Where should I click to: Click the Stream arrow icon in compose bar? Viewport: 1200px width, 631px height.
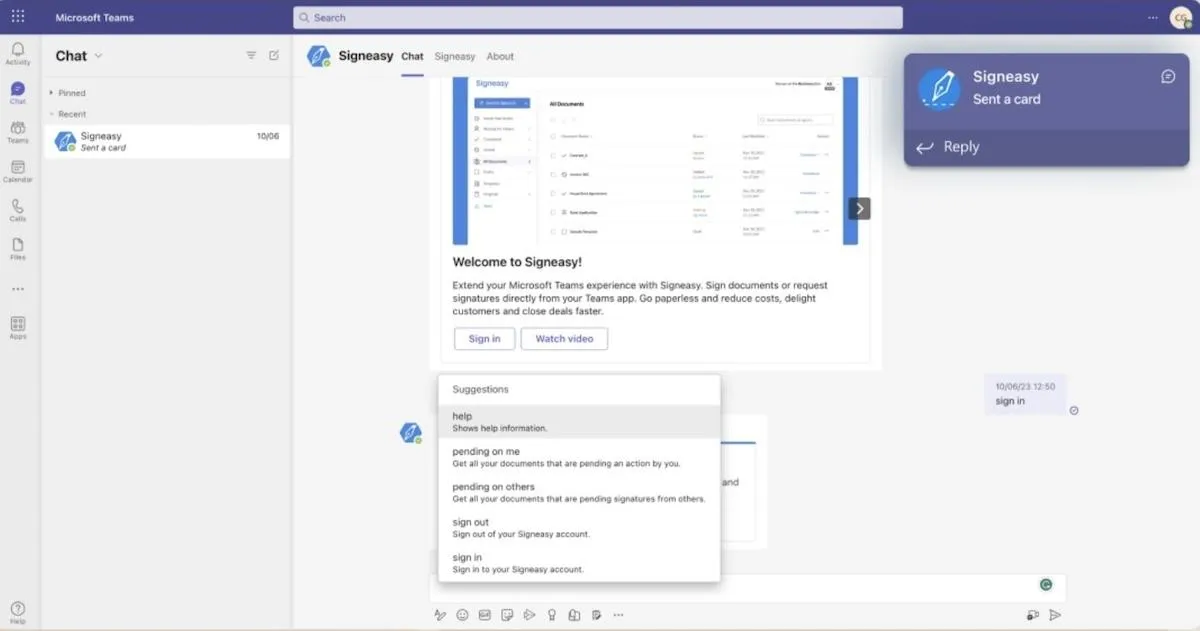529,615
